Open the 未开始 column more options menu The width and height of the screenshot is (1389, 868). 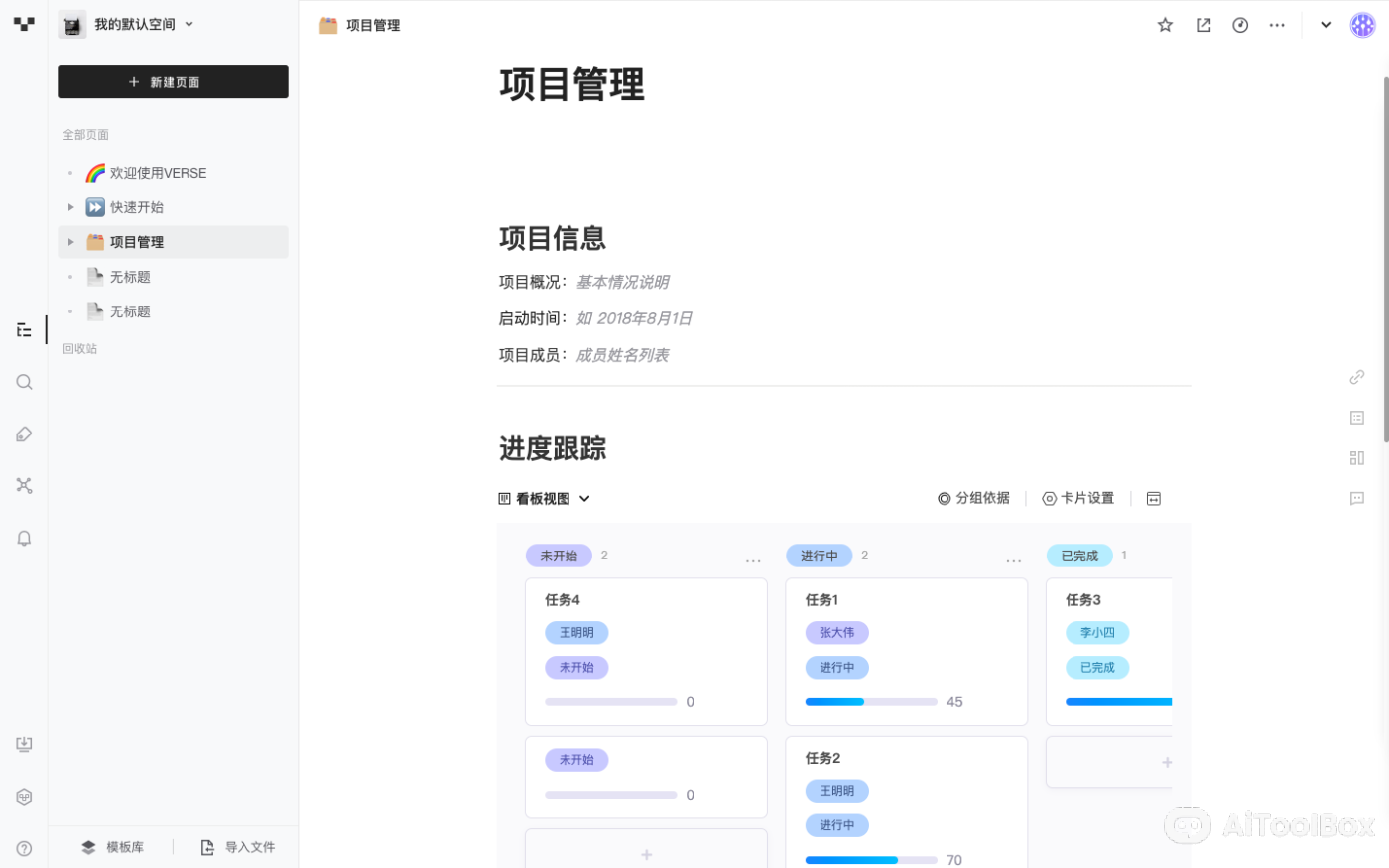pos(753,559)
